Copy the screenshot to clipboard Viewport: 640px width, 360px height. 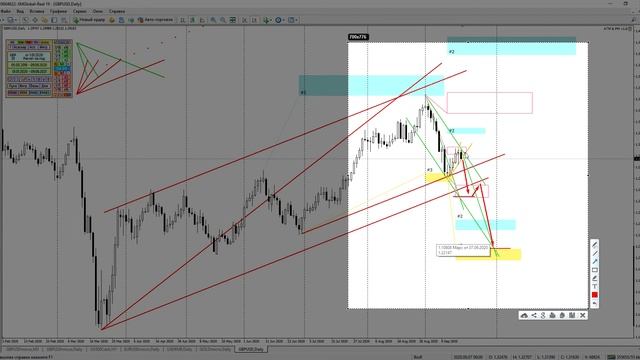[x=562, y=315]
